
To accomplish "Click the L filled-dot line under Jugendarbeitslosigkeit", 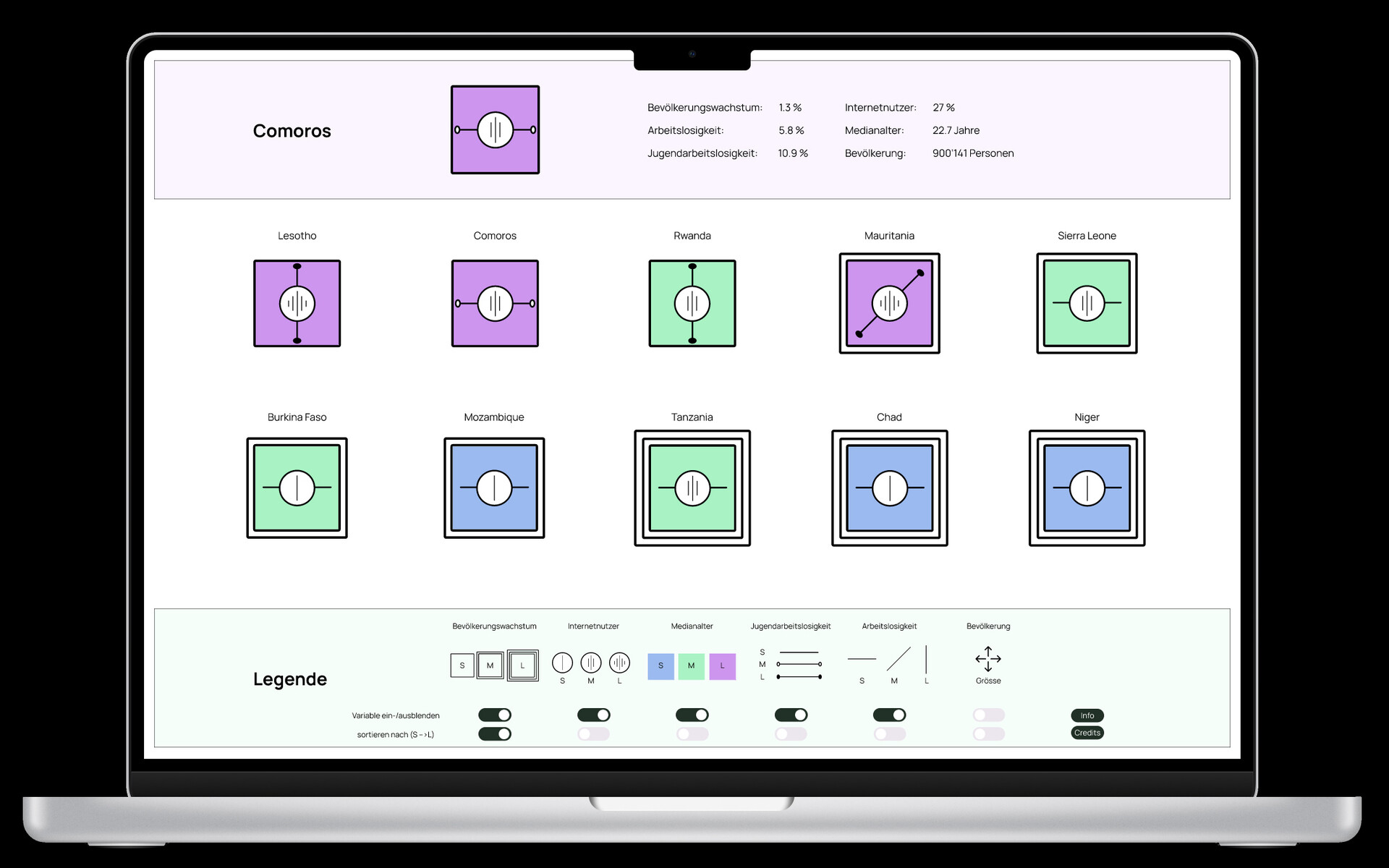I will 799,677.
